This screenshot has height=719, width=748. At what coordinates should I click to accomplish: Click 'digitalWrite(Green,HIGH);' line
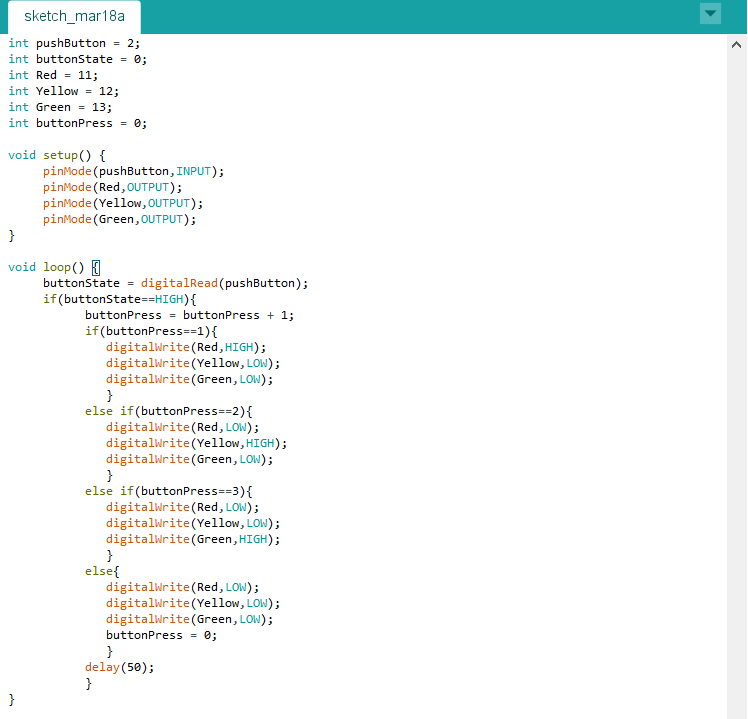[193, 539]
